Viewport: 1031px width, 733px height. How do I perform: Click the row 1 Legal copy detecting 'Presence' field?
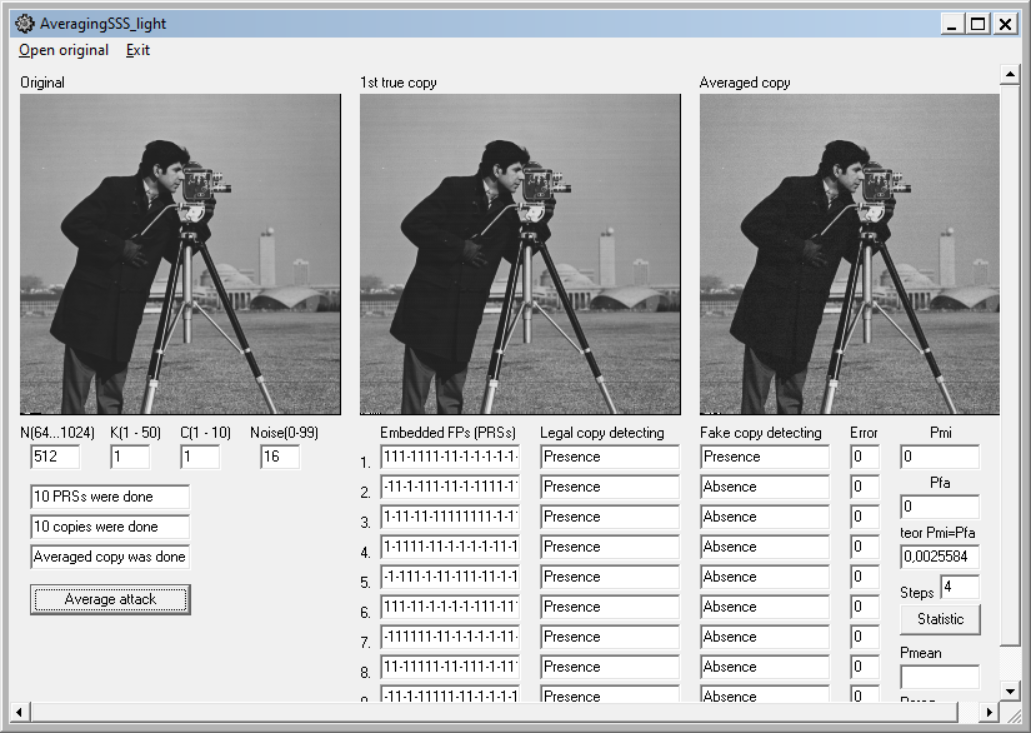coord(610,457)
